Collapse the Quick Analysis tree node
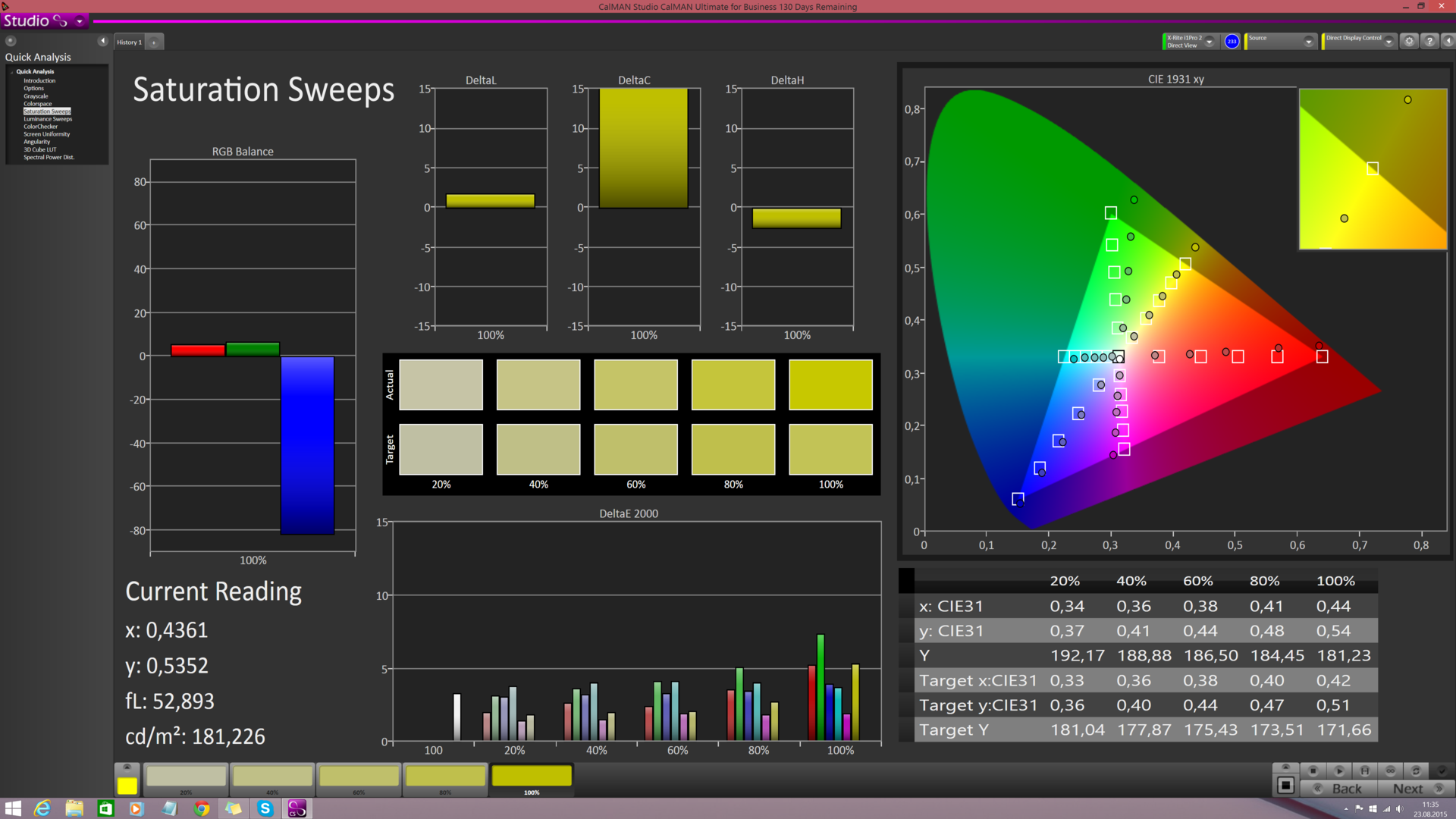Viewport: 1456px width, 819px height. (12, 72)
